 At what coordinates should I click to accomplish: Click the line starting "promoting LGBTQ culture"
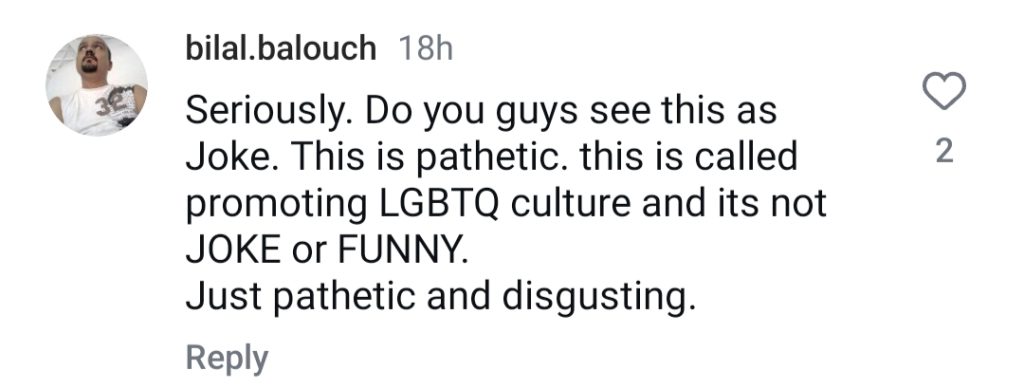506,206
